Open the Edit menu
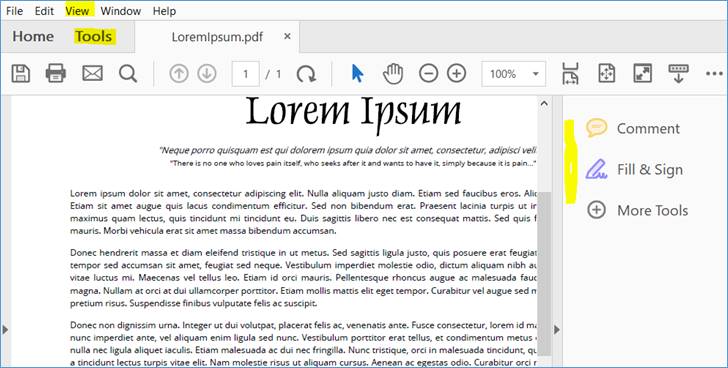 45,11
